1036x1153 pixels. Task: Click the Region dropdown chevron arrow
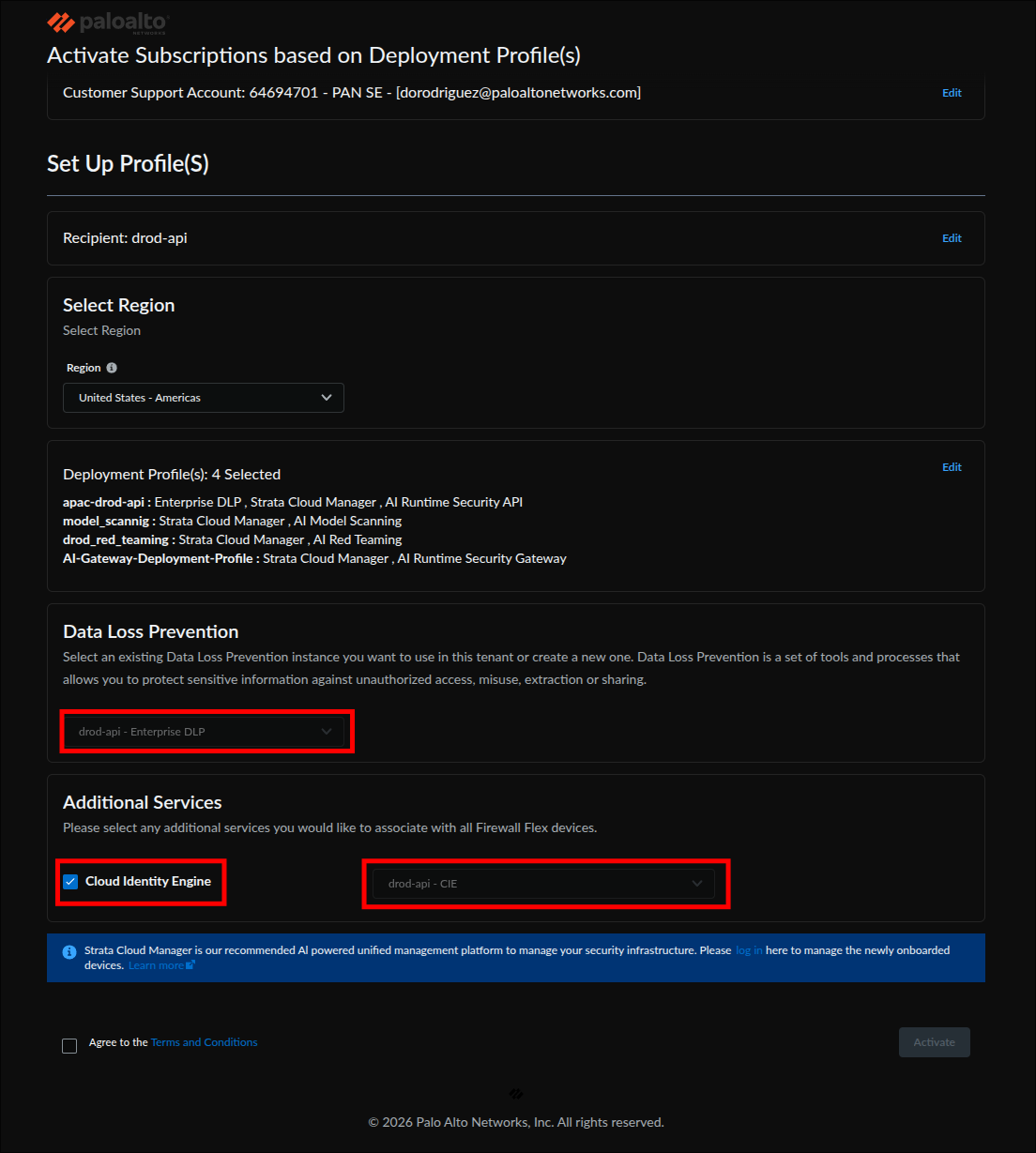(x=327, y=398)
